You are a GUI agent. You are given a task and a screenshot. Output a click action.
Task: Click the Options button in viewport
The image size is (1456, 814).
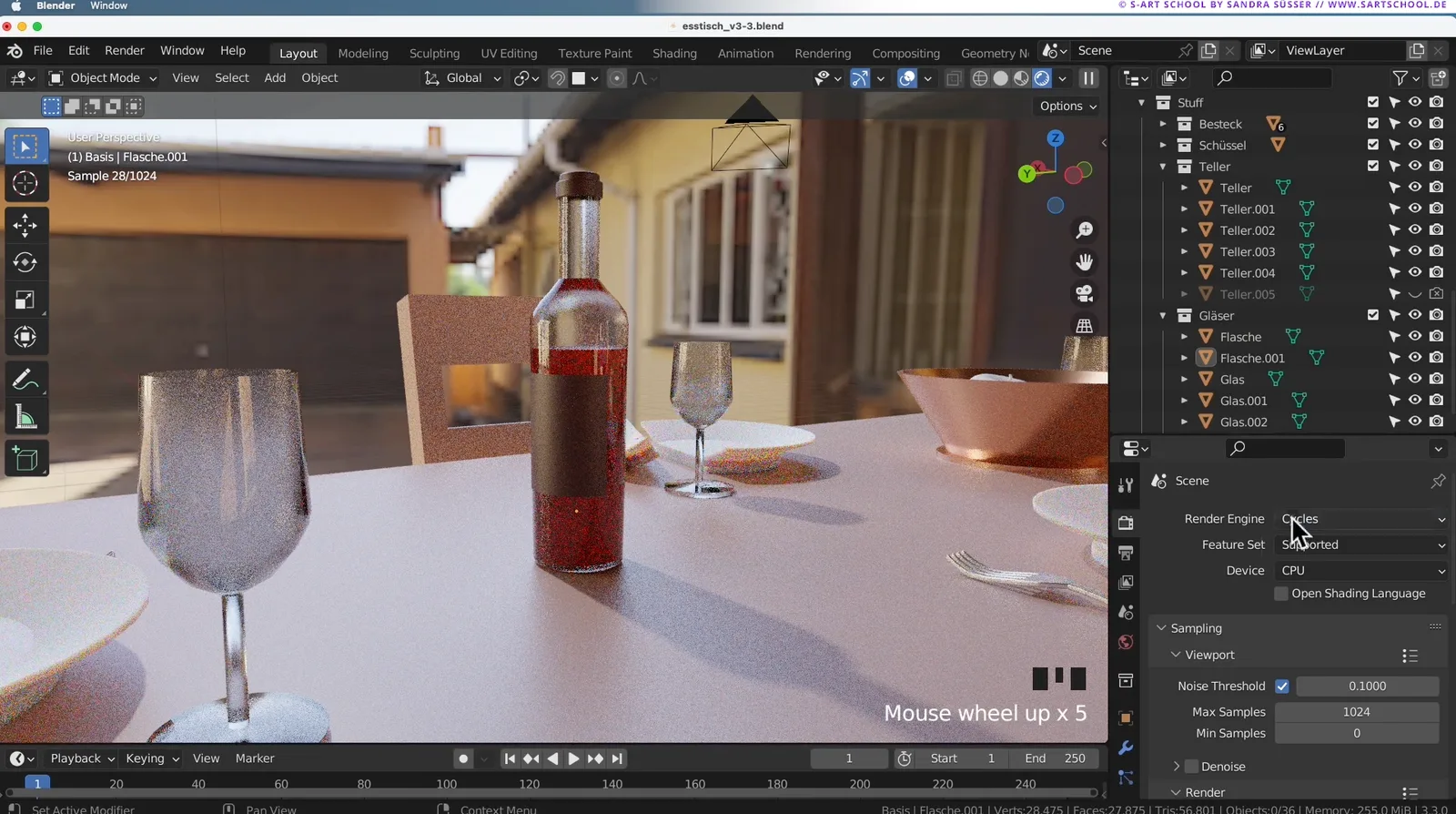(x=1067, y=107)
